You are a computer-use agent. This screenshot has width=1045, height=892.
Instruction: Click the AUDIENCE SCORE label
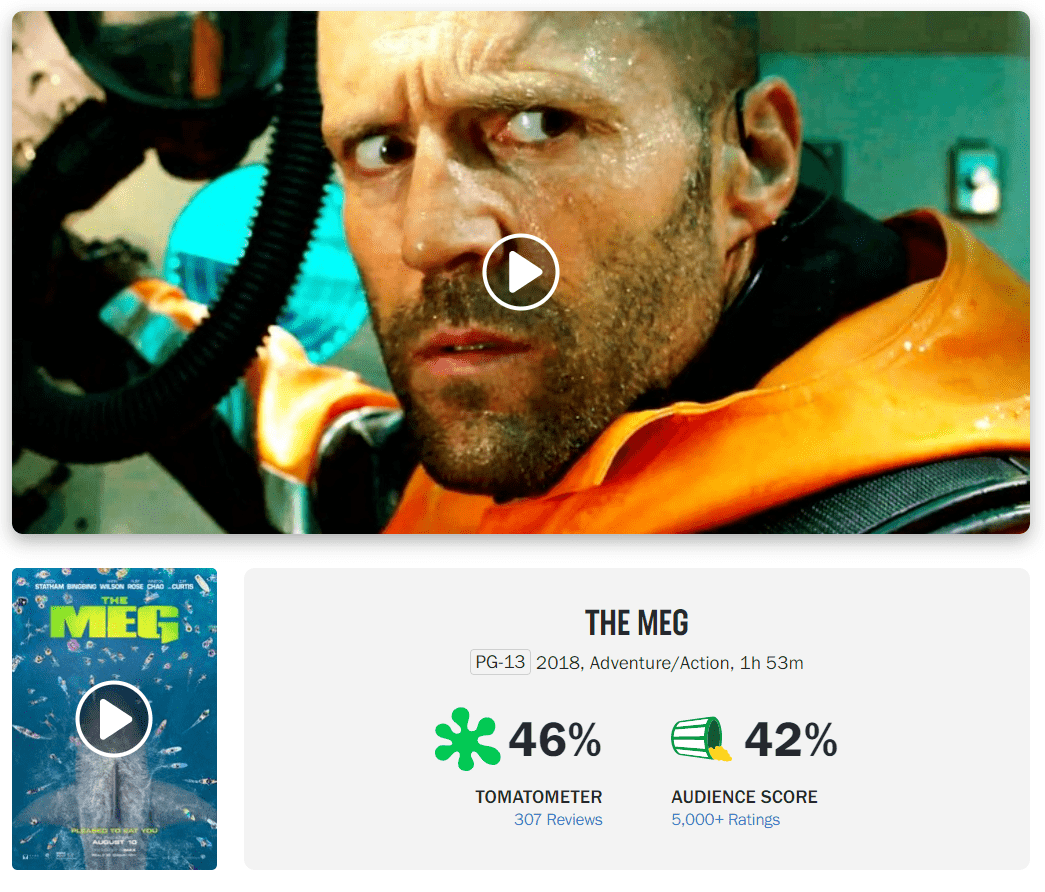click(x=744, y=797)
